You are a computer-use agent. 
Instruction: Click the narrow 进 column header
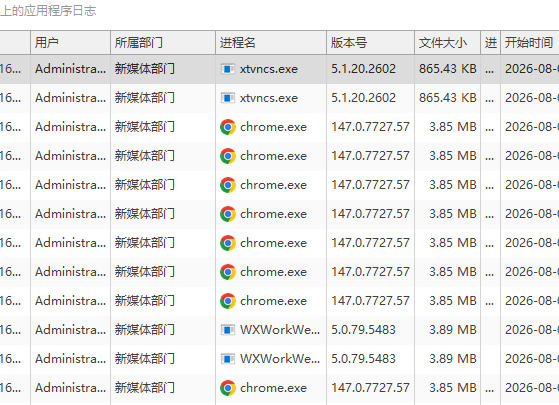(491, 43)
